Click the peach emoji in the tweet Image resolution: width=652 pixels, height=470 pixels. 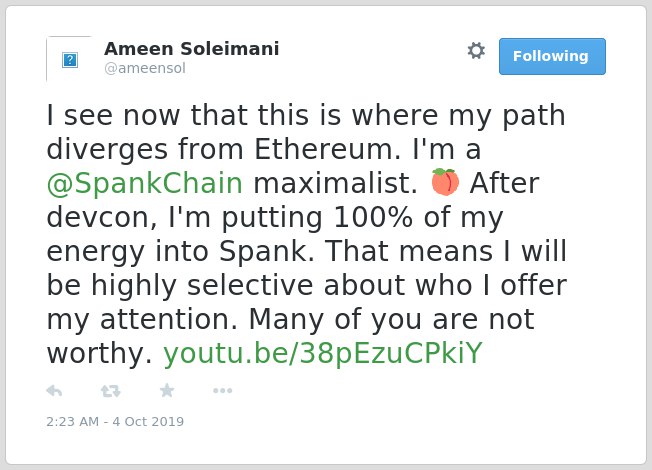(x=445, y=182)
